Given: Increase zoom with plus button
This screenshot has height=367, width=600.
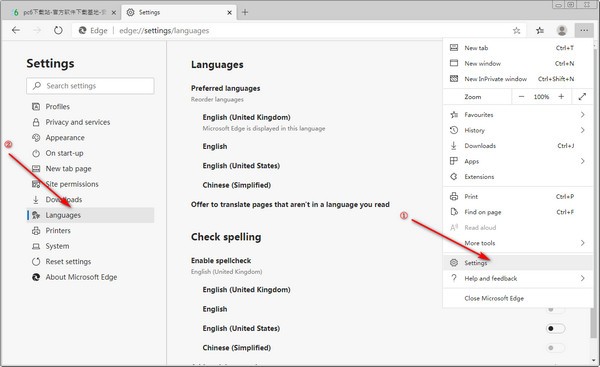Looking at the screenshot, I should 561,97.
